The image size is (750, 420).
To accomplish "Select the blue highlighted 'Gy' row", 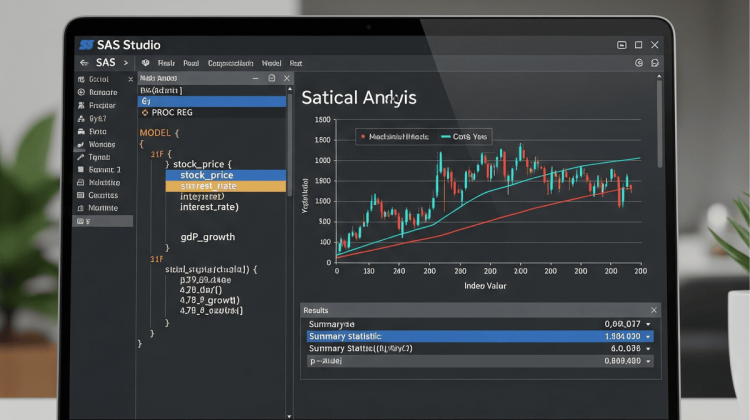I will click(212, 101).
